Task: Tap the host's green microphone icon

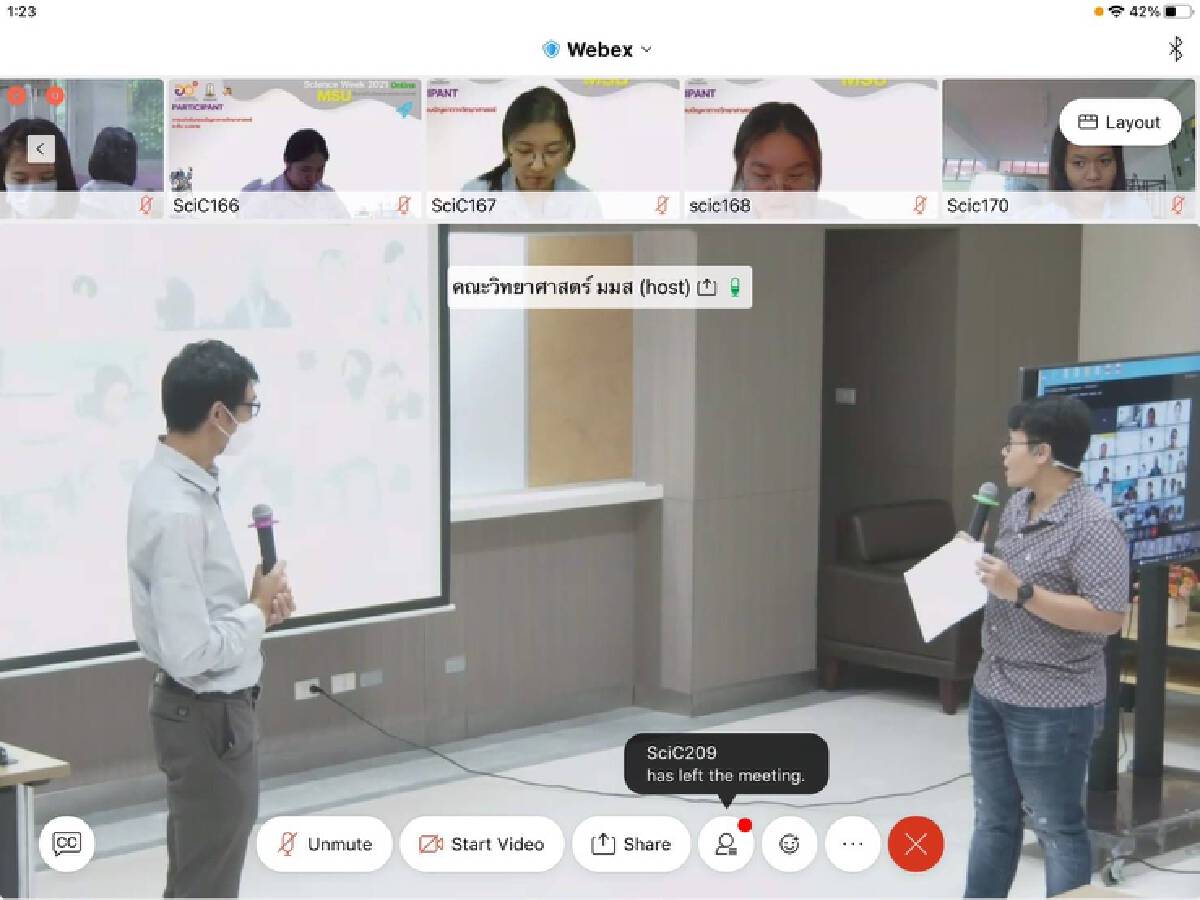Action: pyautogui.click(x=735, y=288)
